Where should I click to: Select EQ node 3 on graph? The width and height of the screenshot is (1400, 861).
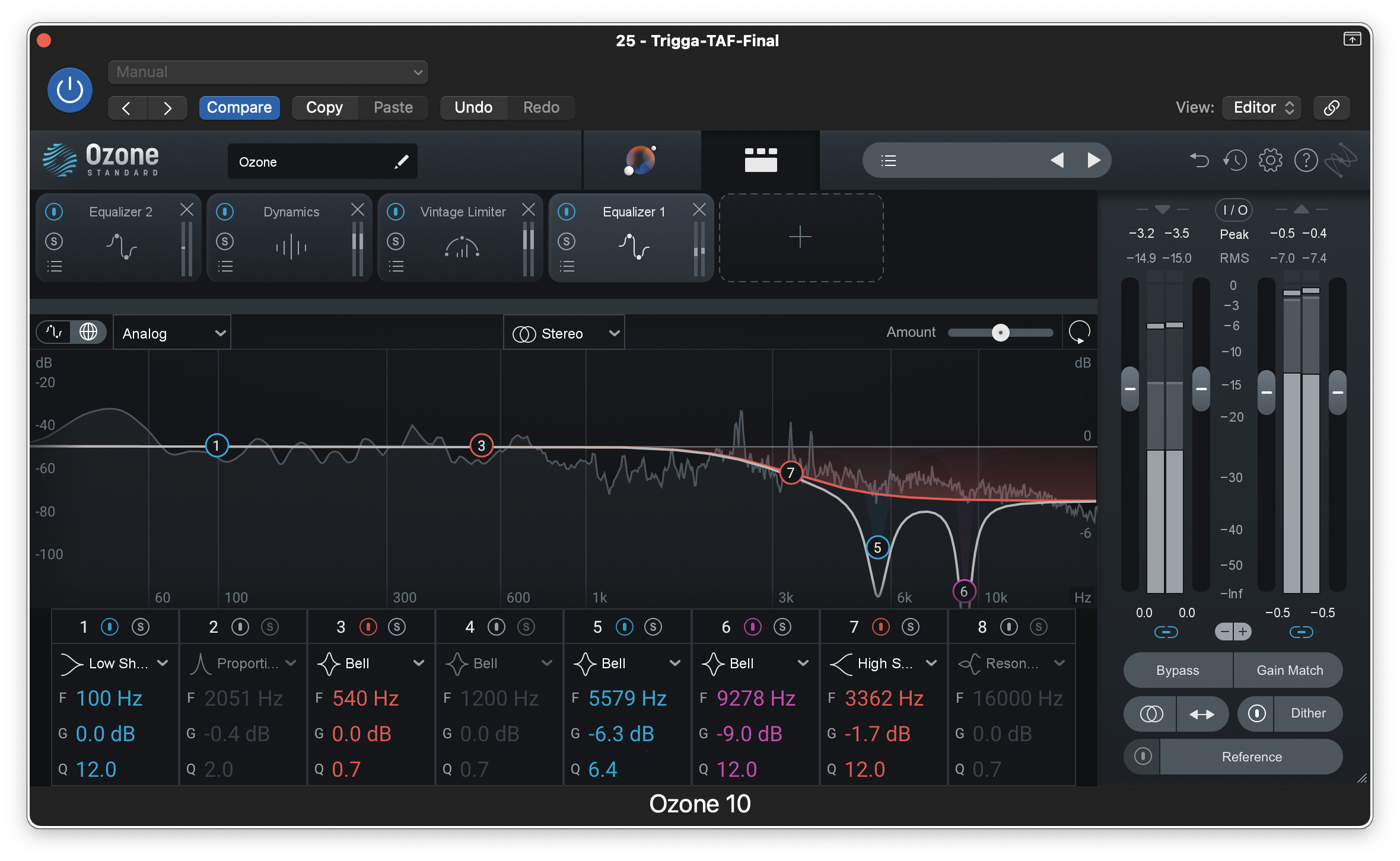(x=481, y=445)
